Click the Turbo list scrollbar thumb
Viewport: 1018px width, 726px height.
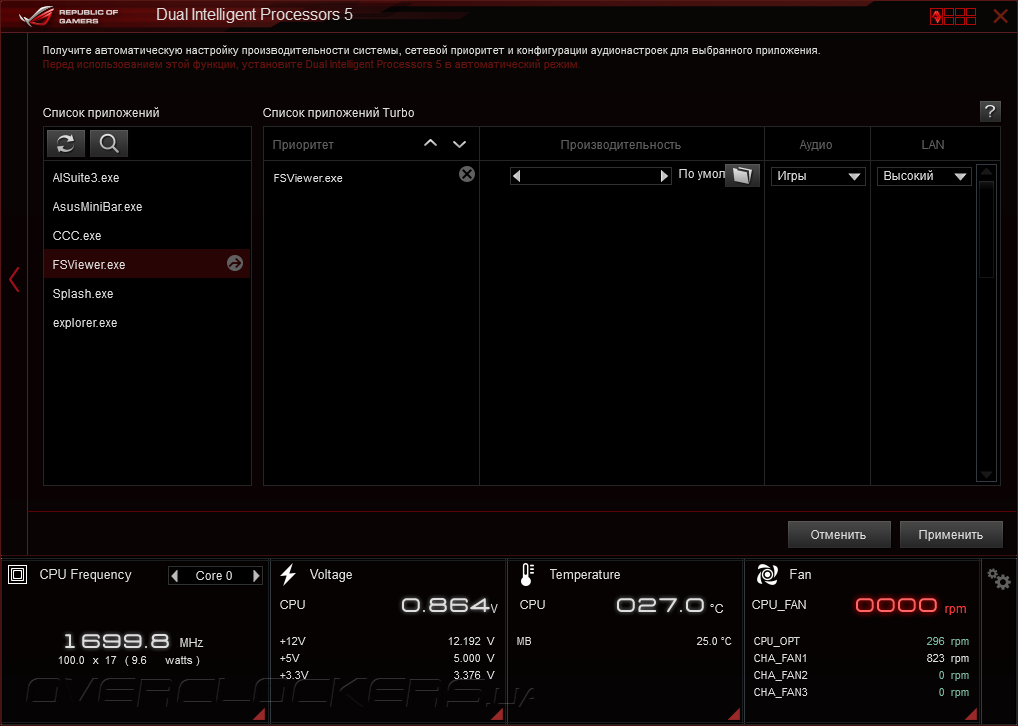(986, 229)
